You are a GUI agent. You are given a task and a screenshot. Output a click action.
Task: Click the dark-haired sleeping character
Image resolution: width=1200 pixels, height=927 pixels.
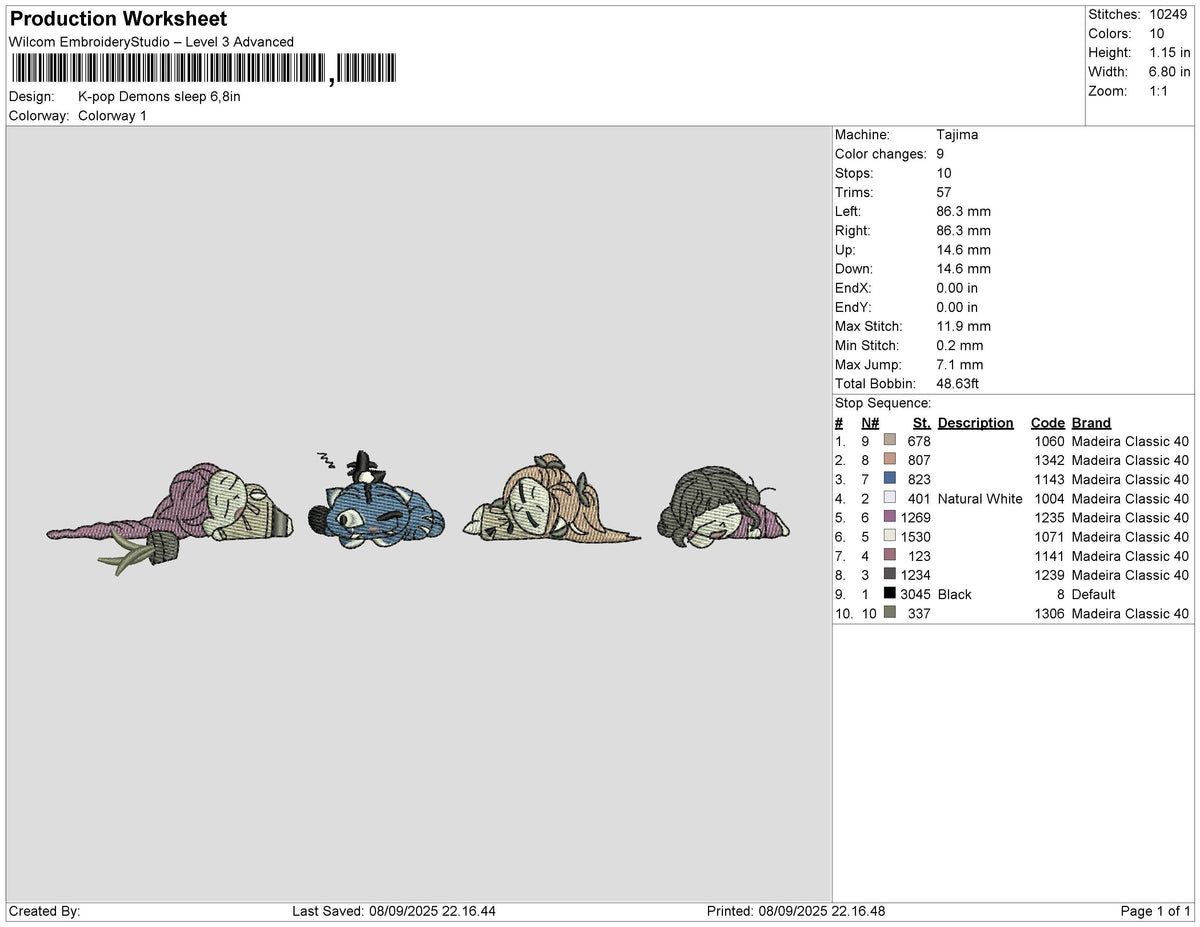tap(723, 508)
